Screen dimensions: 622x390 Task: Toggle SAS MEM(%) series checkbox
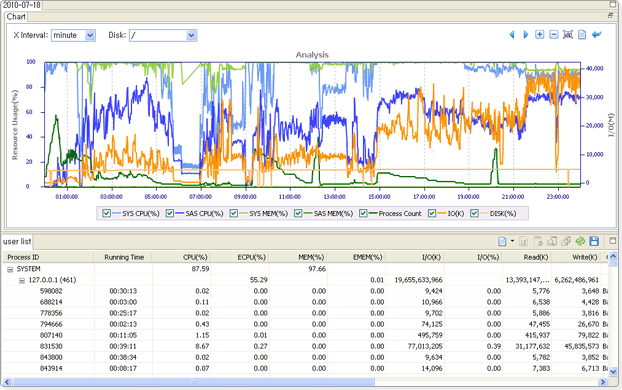(298, 213)
